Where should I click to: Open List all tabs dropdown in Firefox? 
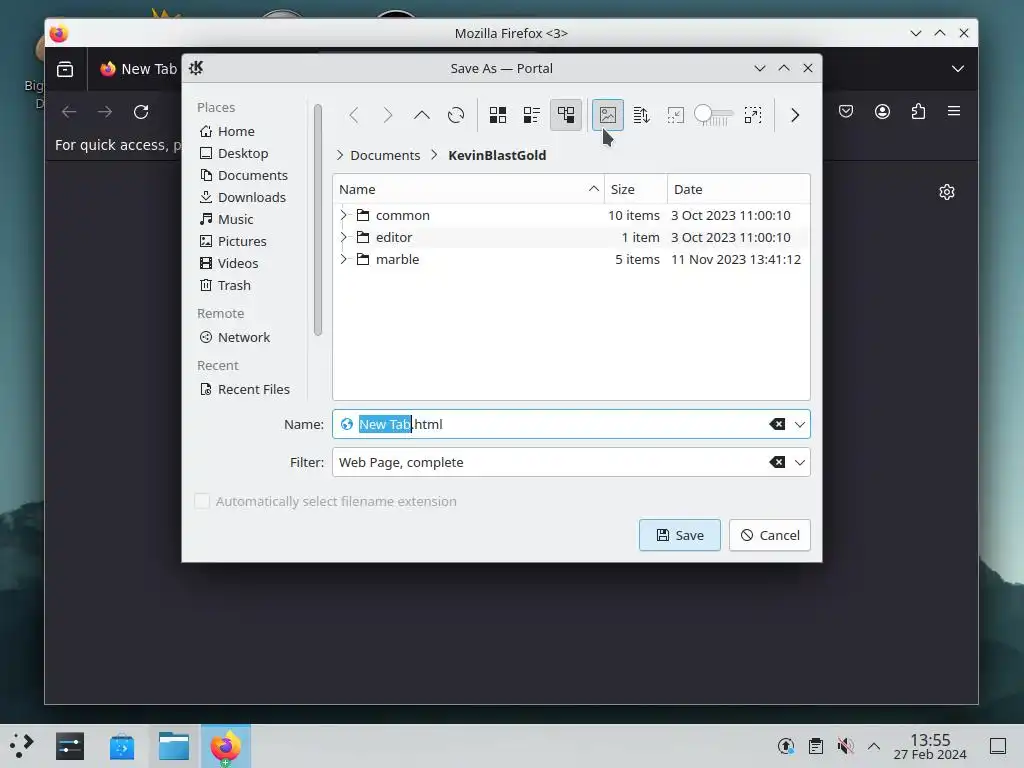point(957,69)
